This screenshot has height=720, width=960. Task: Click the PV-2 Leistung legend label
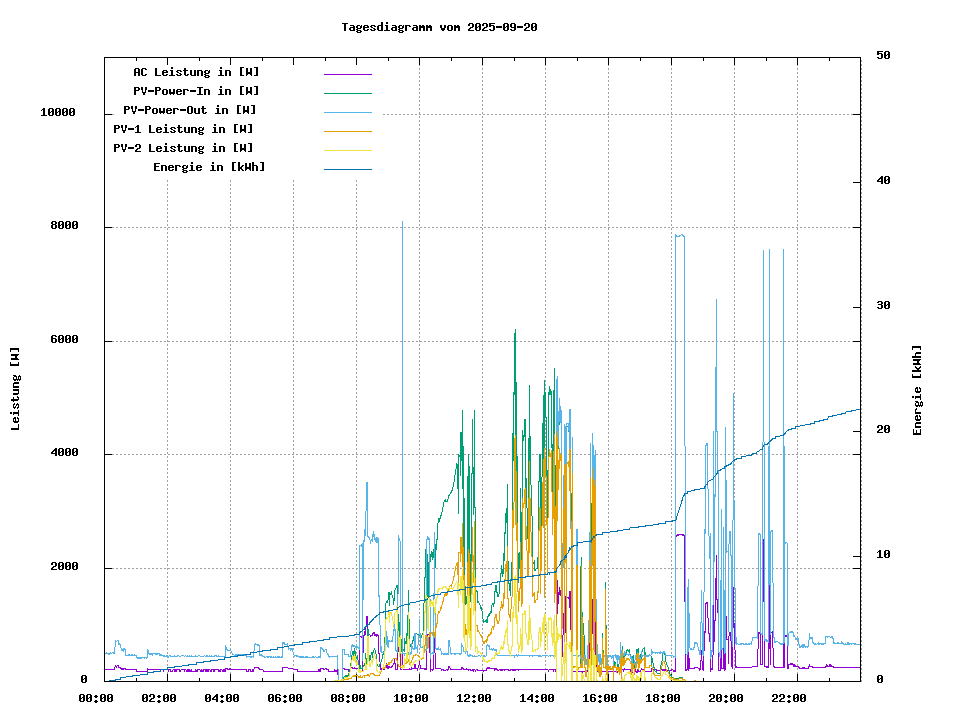(183, 148)
